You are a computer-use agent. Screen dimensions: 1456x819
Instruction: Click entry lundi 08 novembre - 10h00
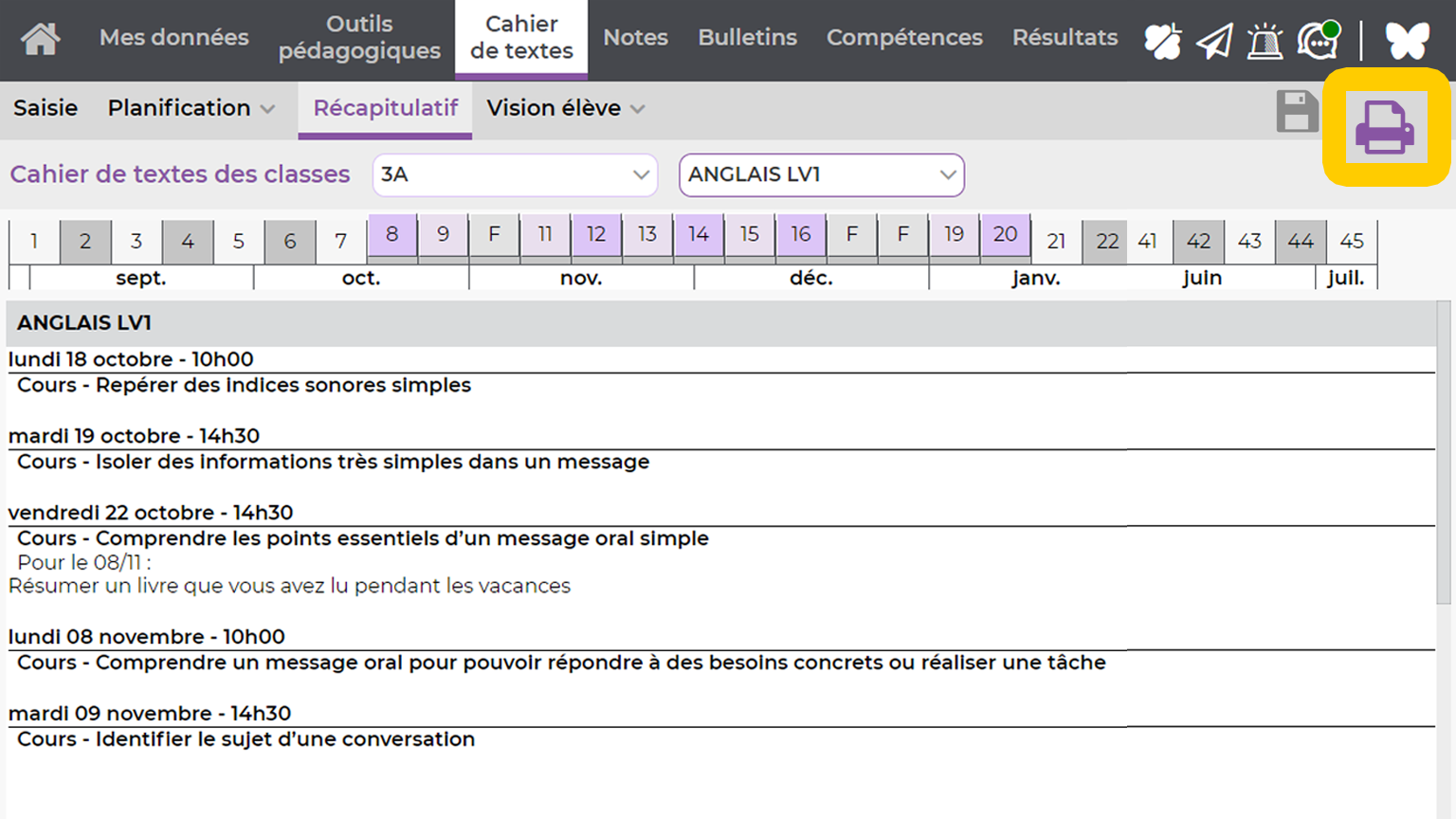tap(146, 637)
